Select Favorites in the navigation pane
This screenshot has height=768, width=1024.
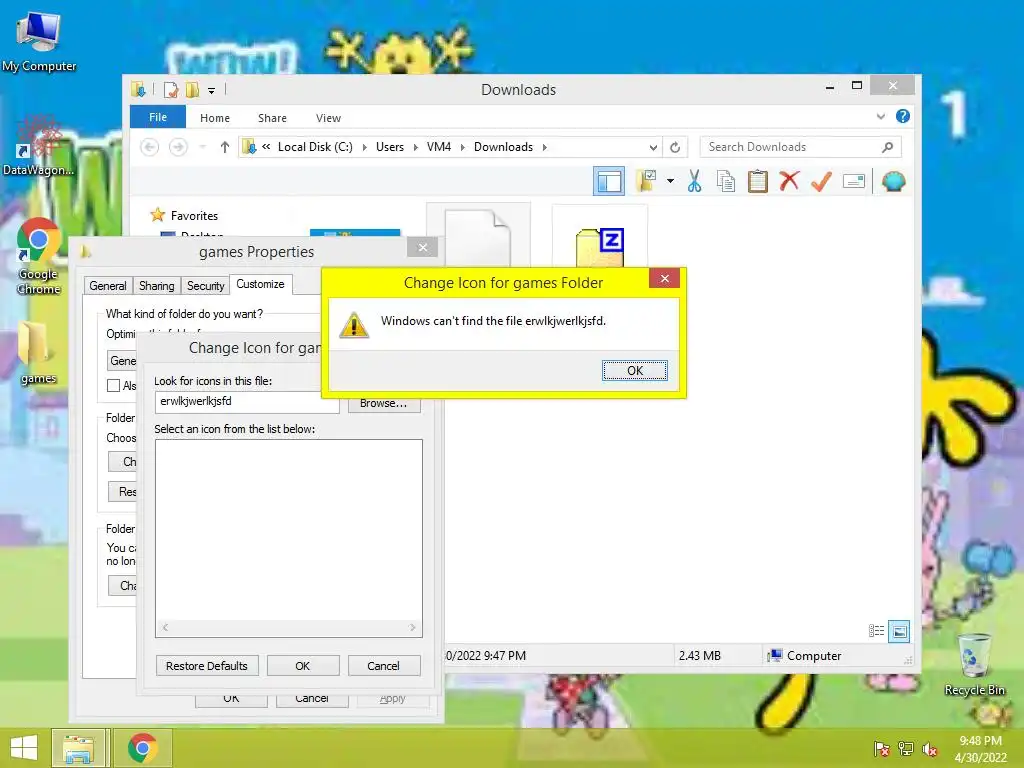pos(194,216)
